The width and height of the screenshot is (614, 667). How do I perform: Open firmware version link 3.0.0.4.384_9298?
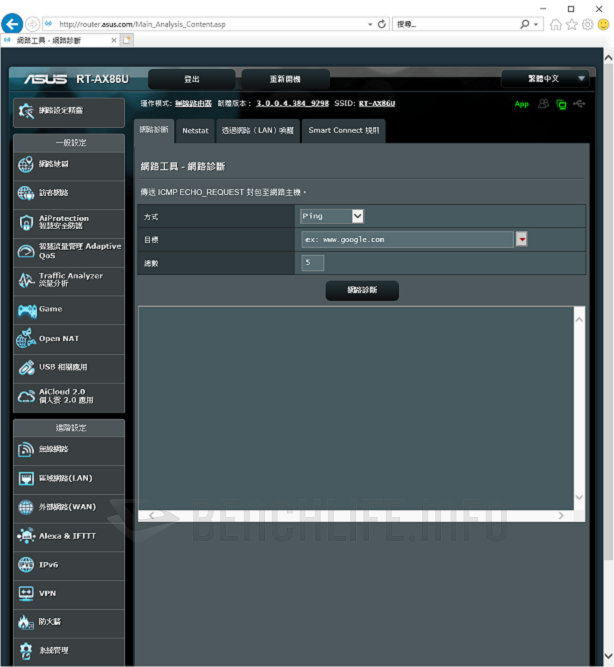(292, 103)
